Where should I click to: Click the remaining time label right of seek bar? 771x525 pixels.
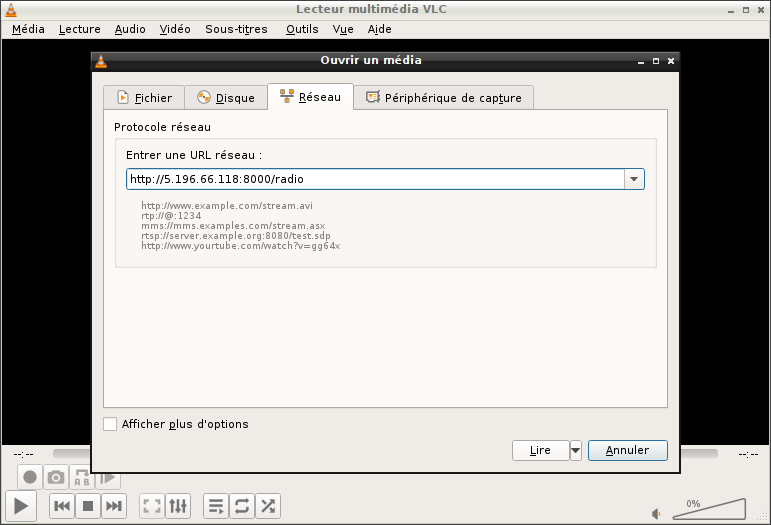748,454
